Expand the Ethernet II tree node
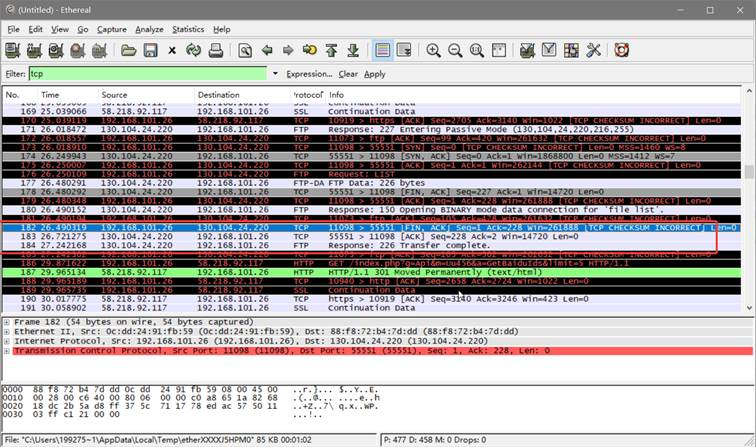The height and width of the screenshot is (447, 756). [x=7, y=332]
